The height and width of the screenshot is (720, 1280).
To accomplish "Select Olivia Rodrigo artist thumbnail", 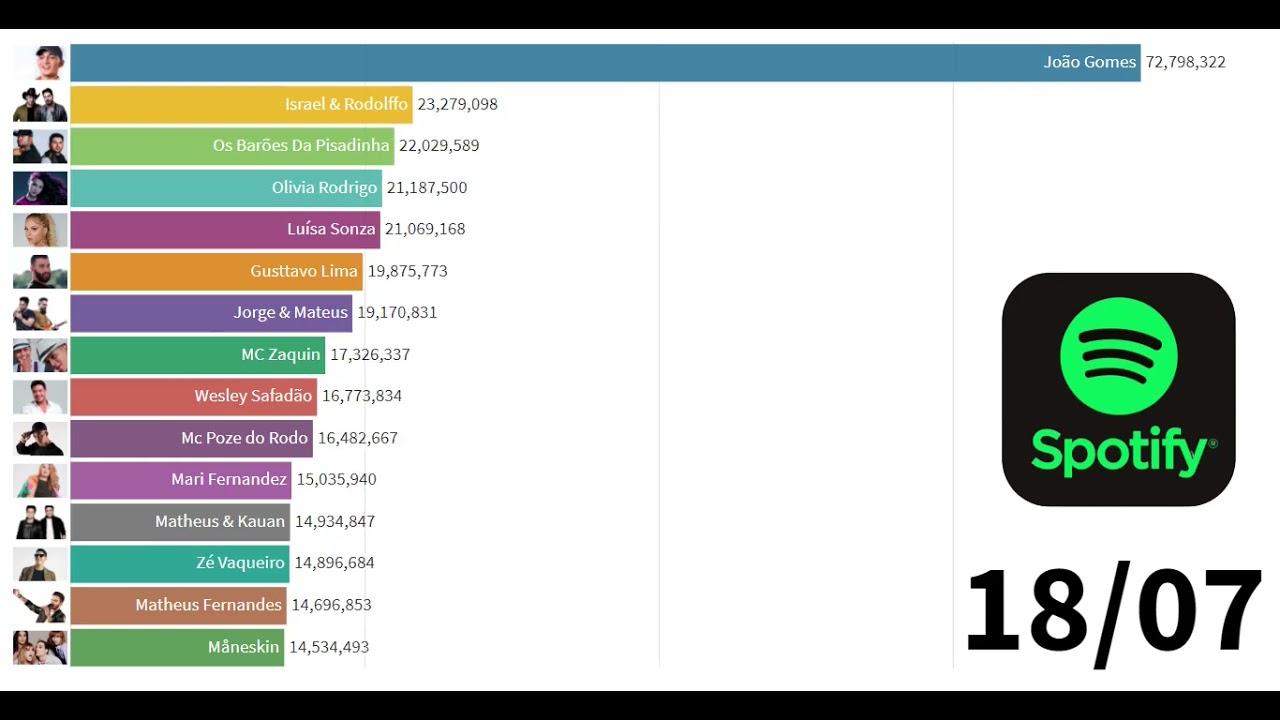I will click(40, 188).
